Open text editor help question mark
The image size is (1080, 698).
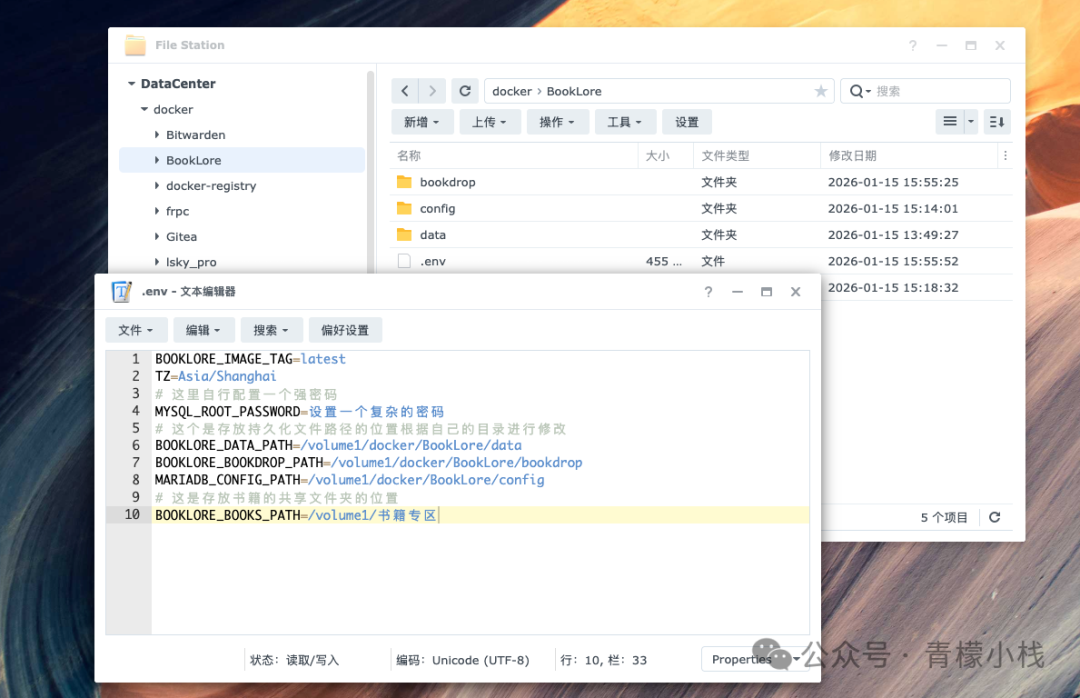708,291
